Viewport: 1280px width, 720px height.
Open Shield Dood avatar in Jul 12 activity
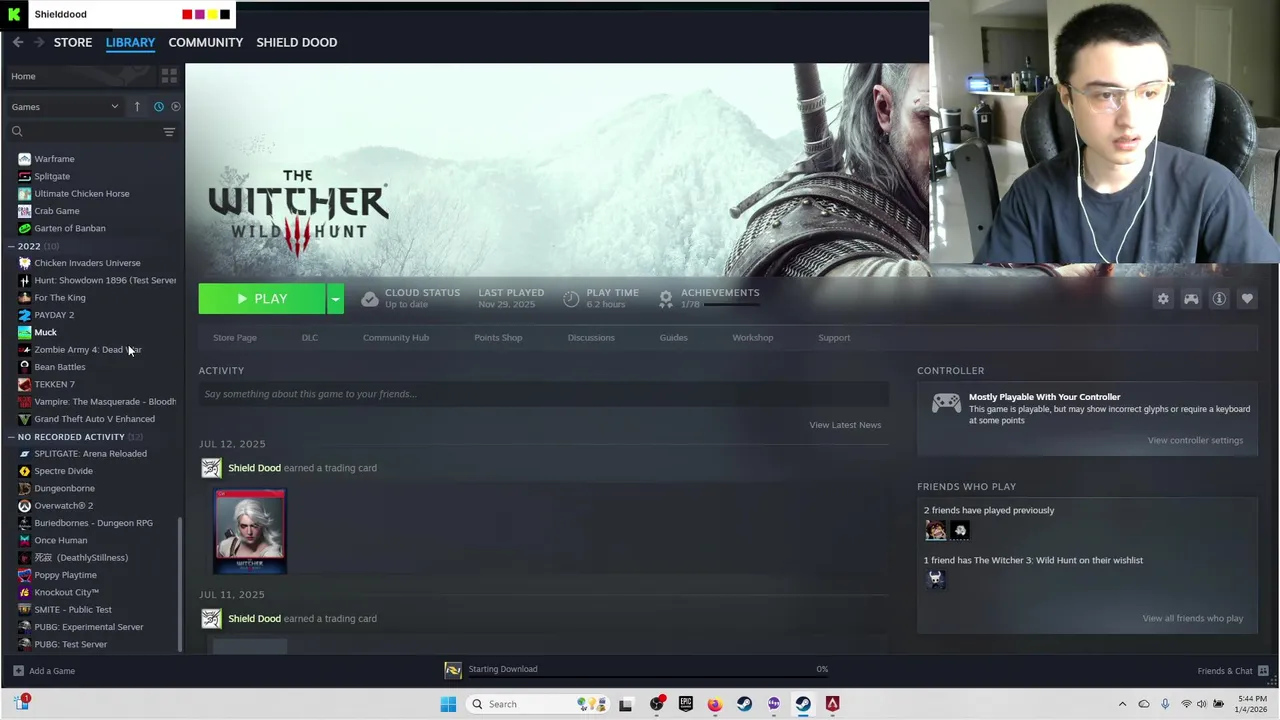211,468
